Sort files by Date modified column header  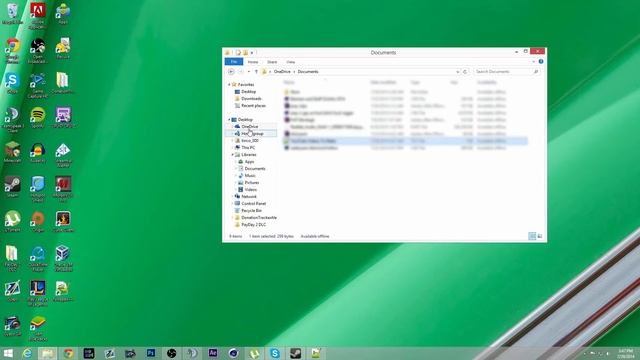tap(383, 82)
